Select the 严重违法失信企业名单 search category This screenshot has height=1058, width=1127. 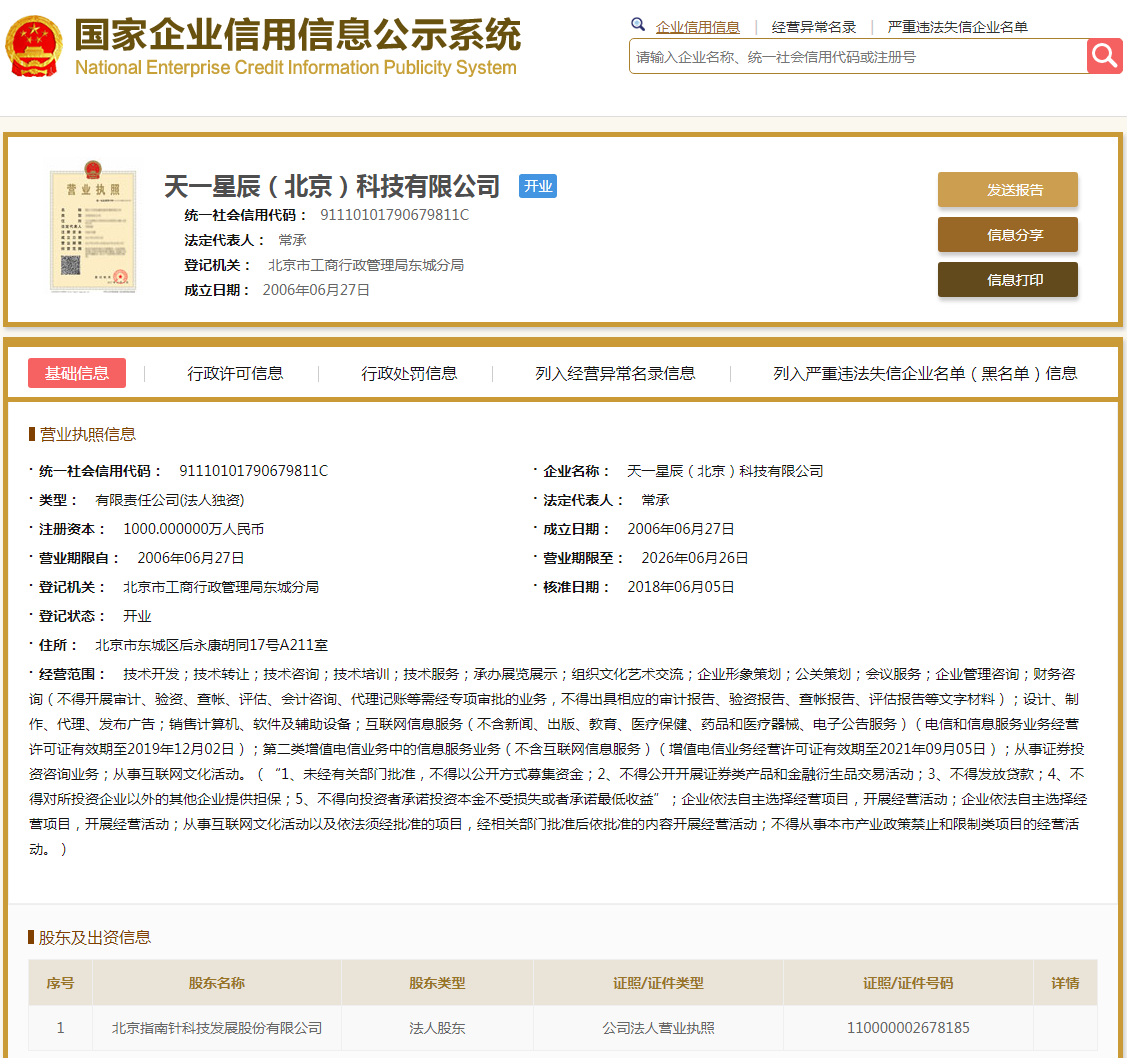click(957, 27)
